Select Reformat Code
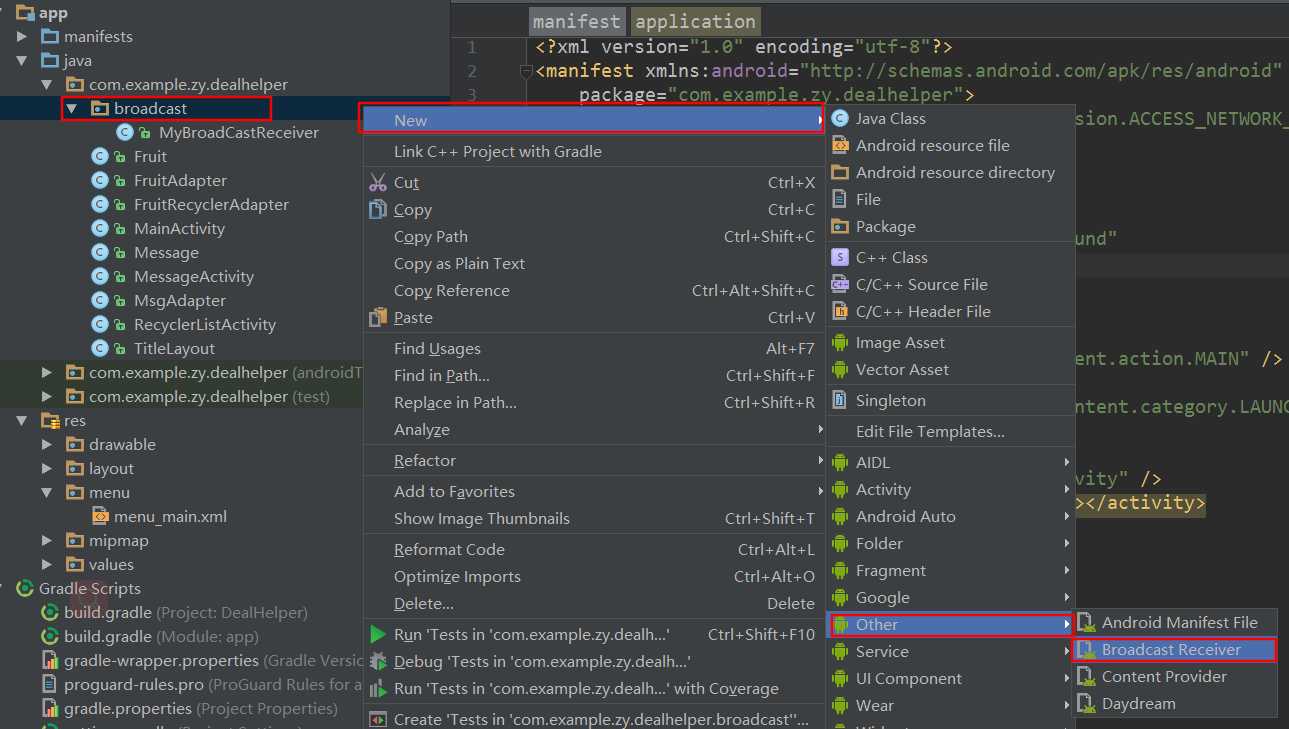The height and width of the screenshot is (729, 1289). tap(594, 549)
